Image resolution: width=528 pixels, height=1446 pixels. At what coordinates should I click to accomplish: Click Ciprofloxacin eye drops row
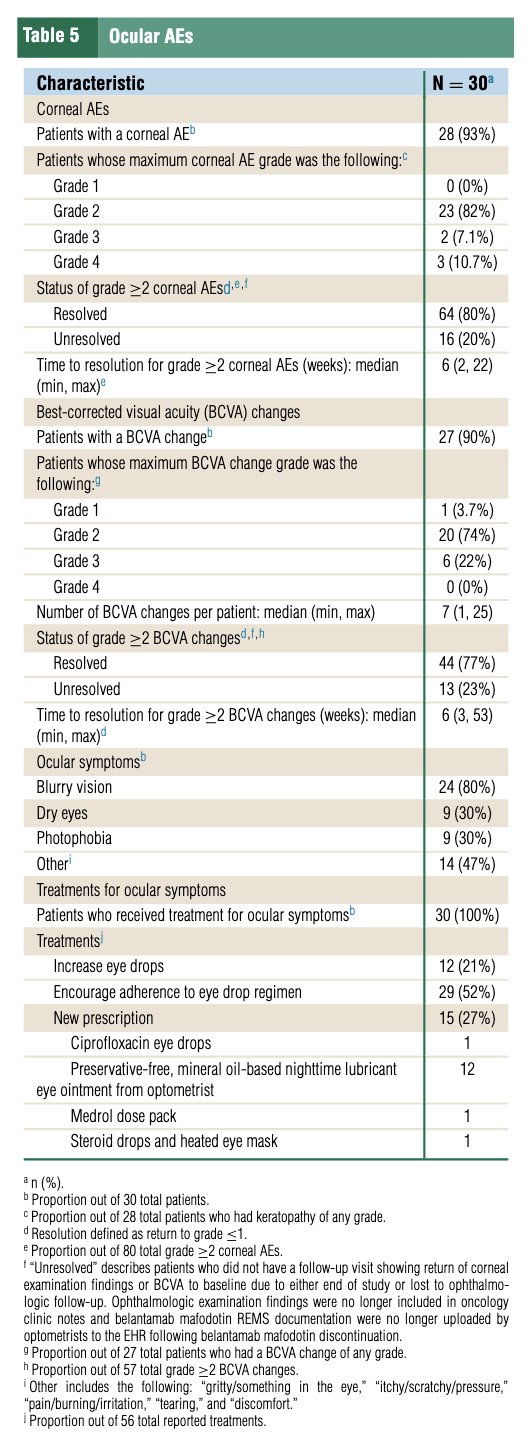tap(264, 1018)
